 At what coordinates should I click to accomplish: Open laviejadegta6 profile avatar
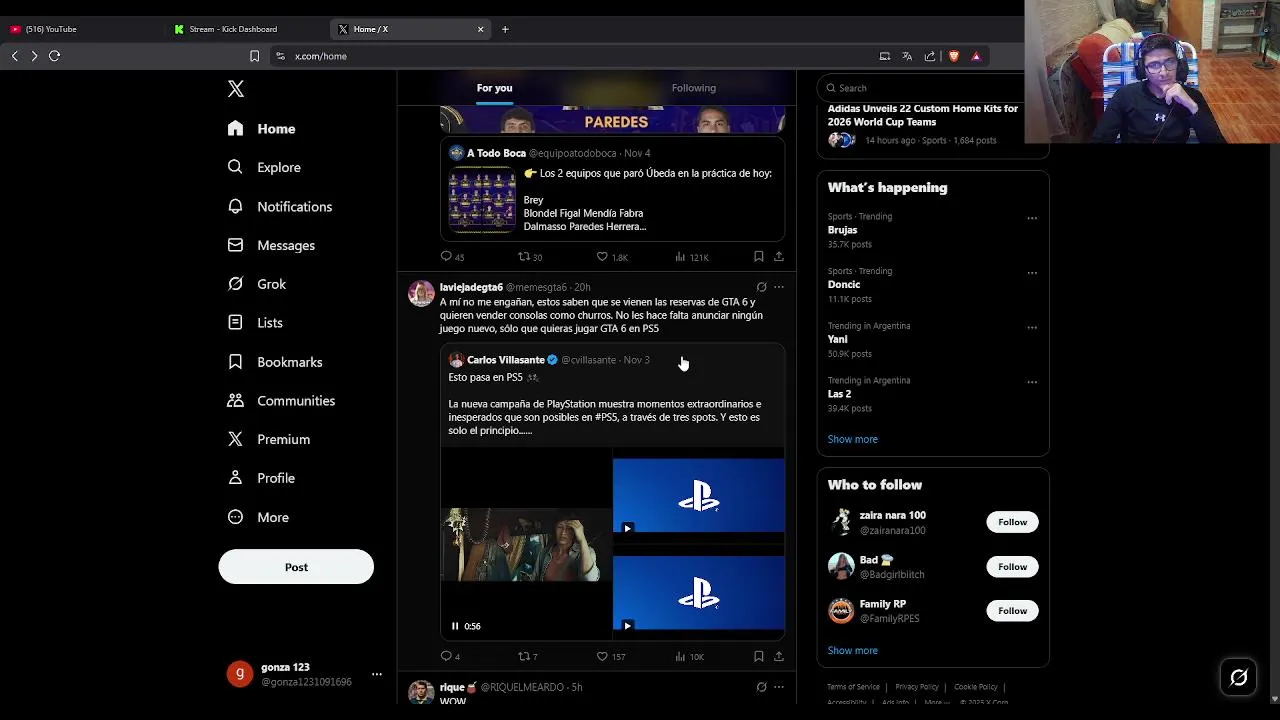(x=421, y=293)
